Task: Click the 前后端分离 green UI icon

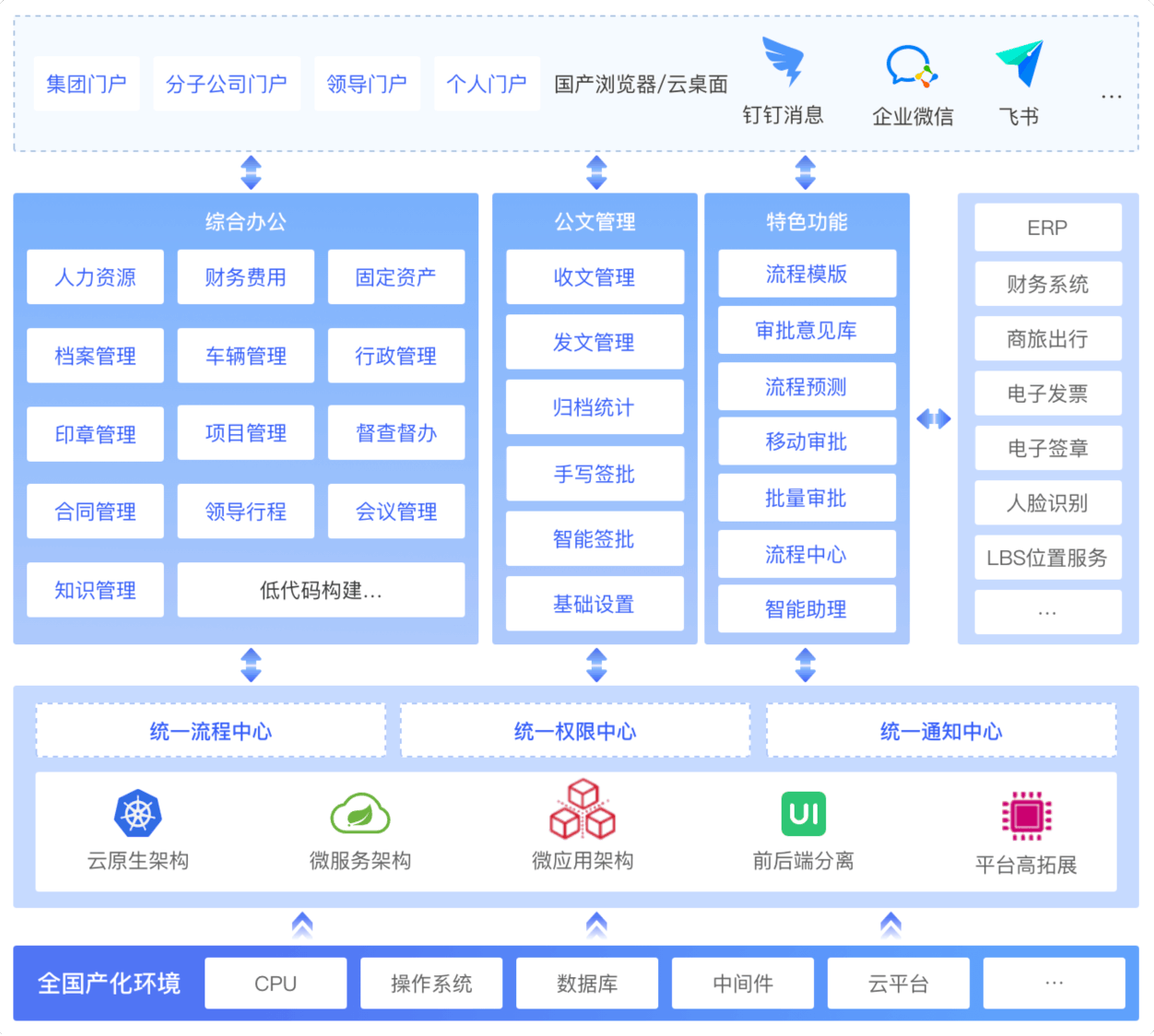Action: click(x=804, y=814)
